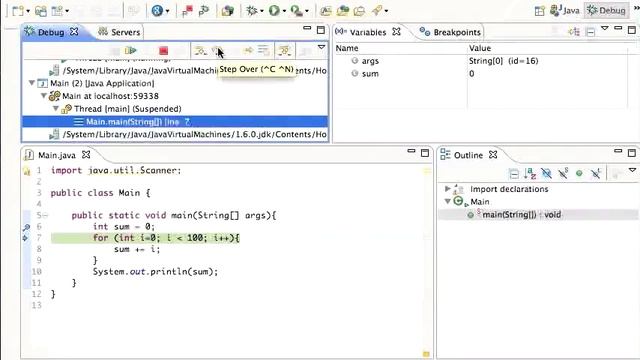Open Debug launch dropdown arrow

click(x=262, y=11)
